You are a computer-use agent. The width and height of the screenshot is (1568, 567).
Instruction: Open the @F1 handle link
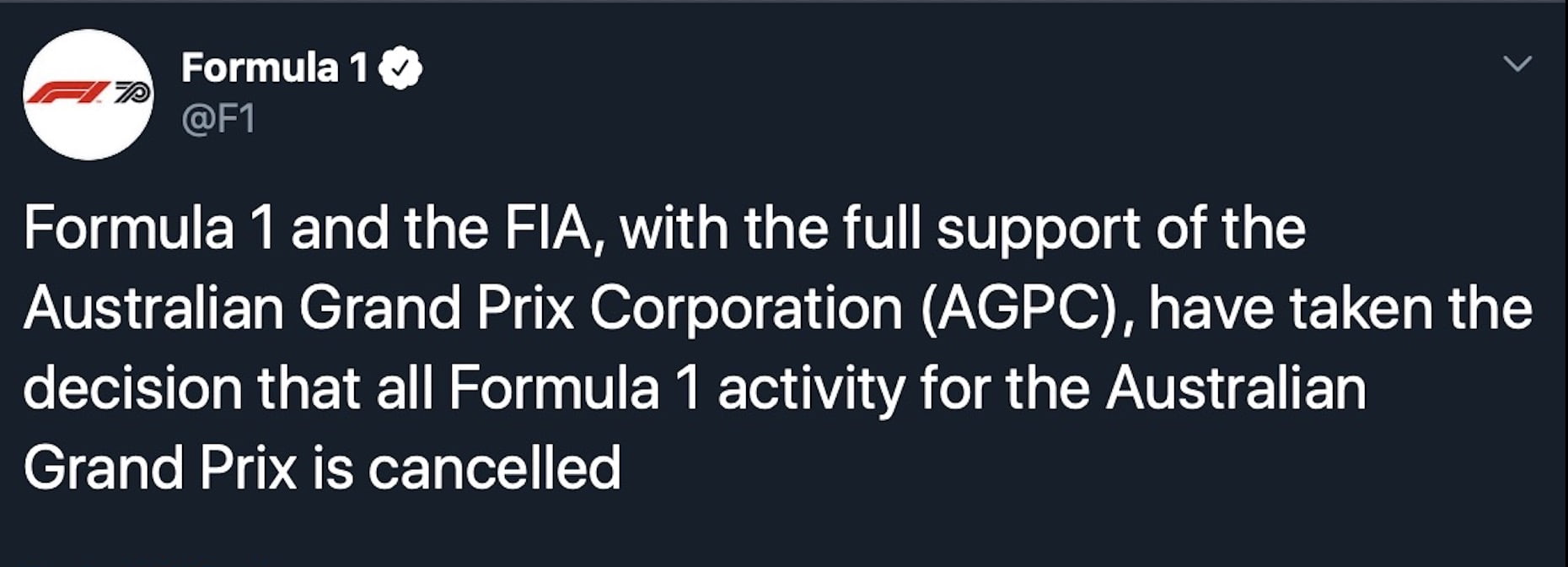pos(218,119)
